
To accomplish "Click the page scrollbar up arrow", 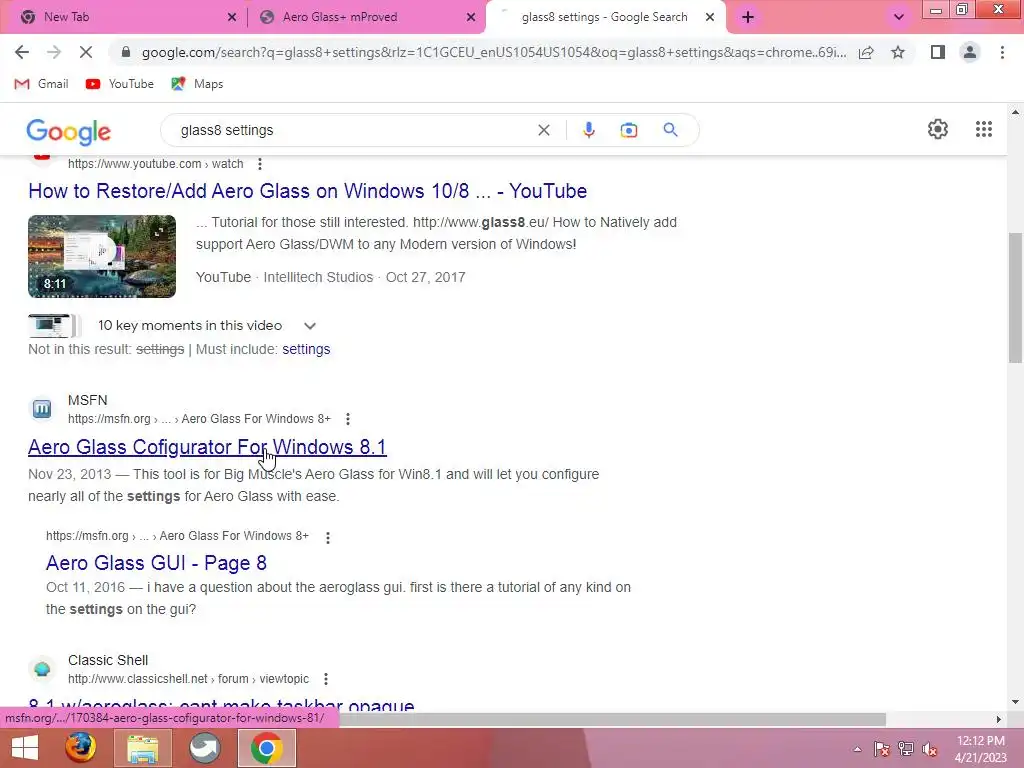I will [x=1015, y=112].
